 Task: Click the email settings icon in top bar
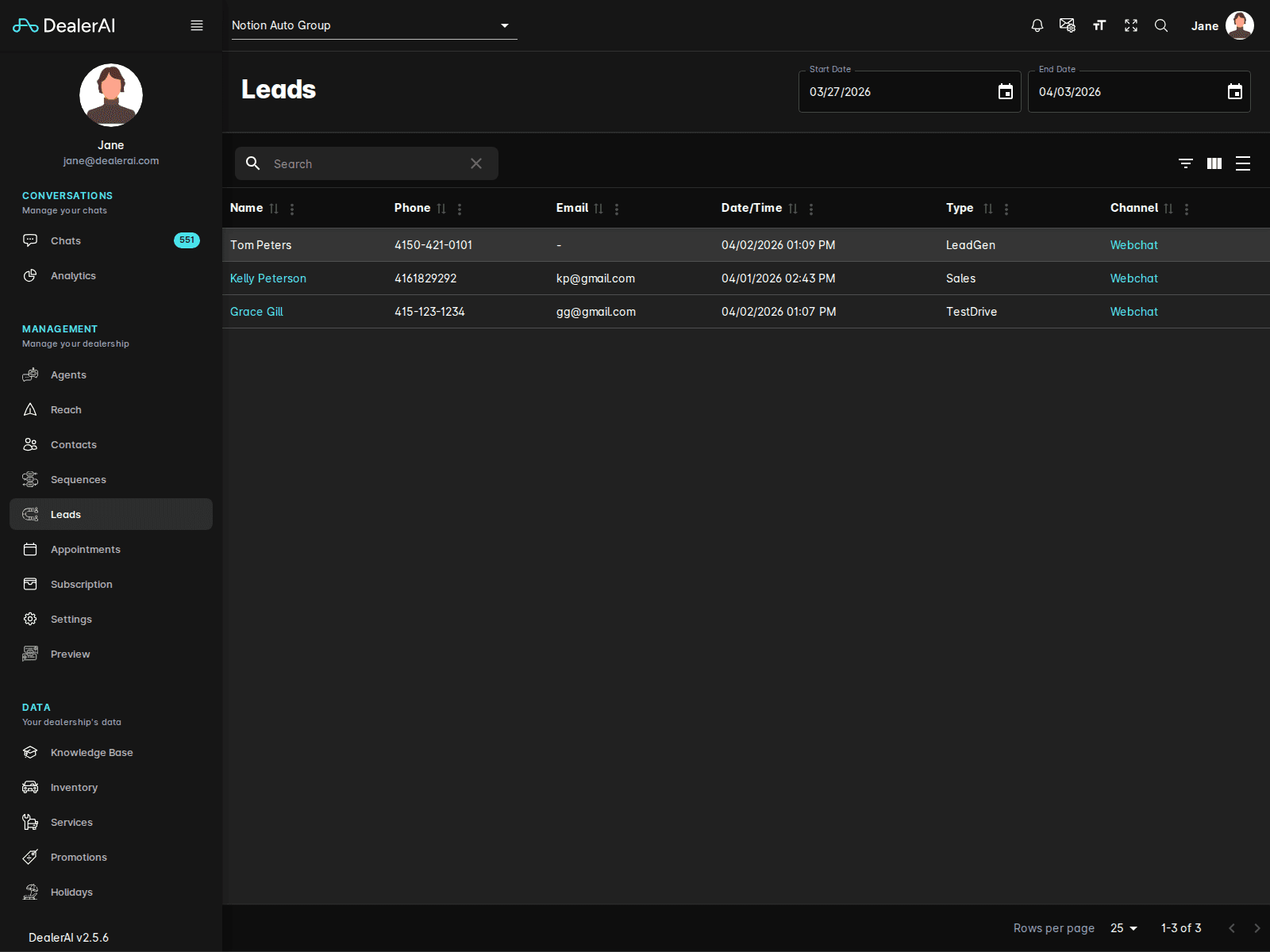1068,25
